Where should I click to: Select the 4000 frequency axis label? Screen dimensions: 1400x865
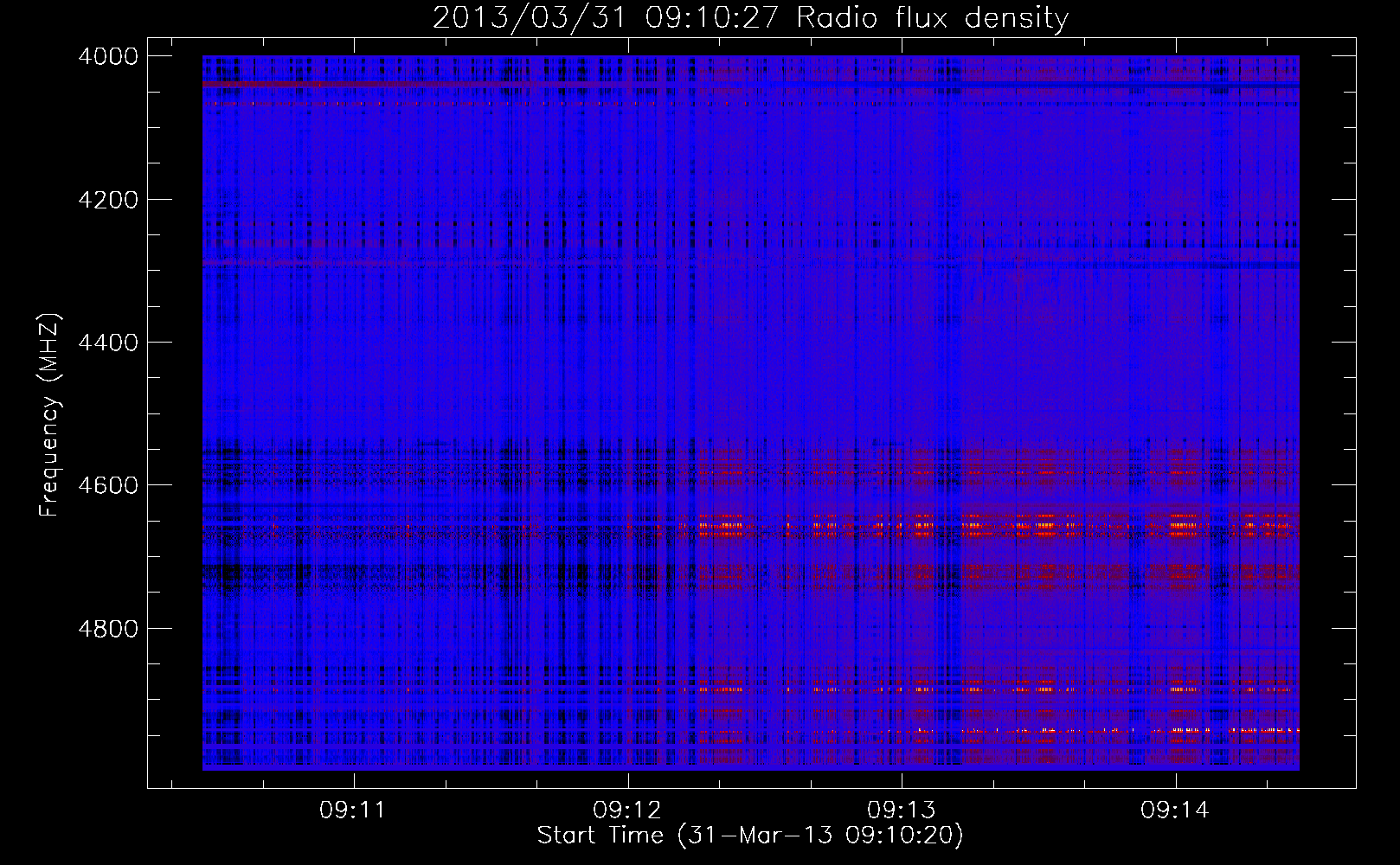click(x=108, y=56)
